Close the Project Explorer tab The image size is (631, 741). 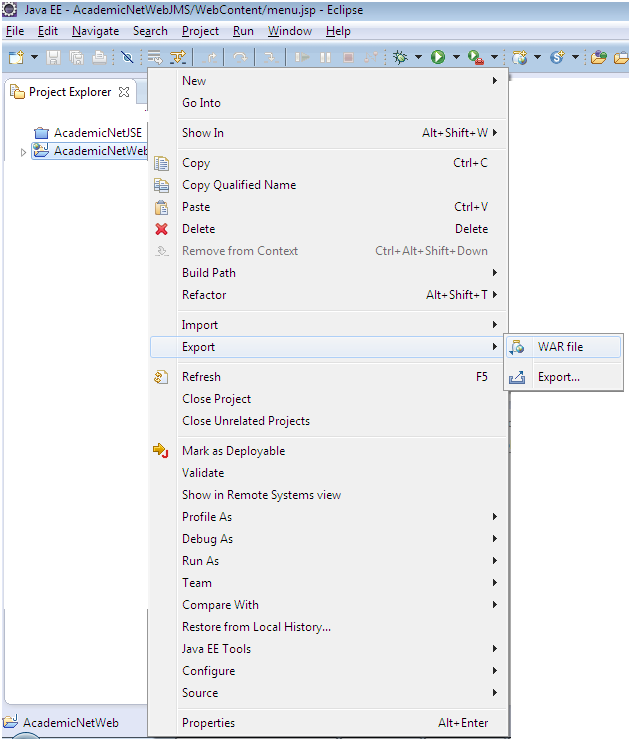click(125, 92)
